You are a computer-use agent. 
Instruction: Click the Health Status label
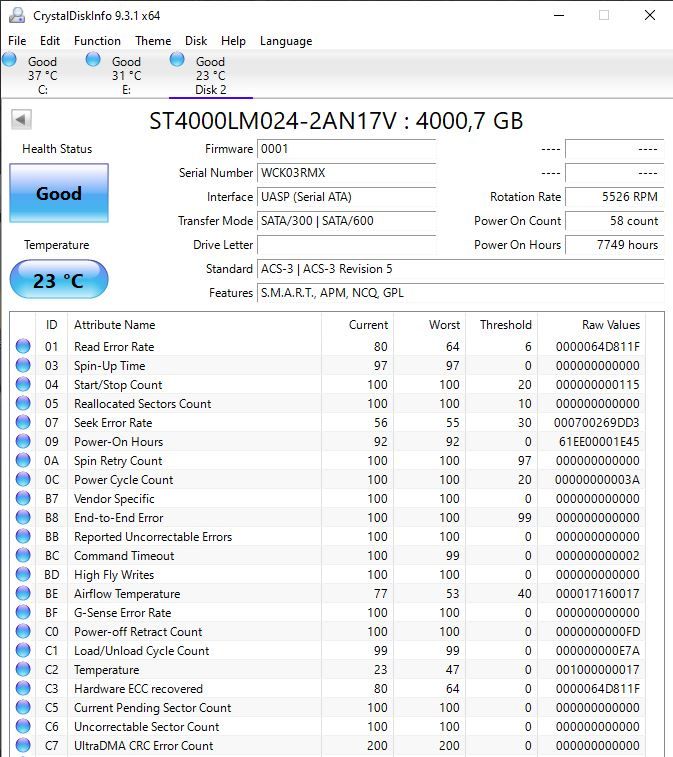[57, 149]
